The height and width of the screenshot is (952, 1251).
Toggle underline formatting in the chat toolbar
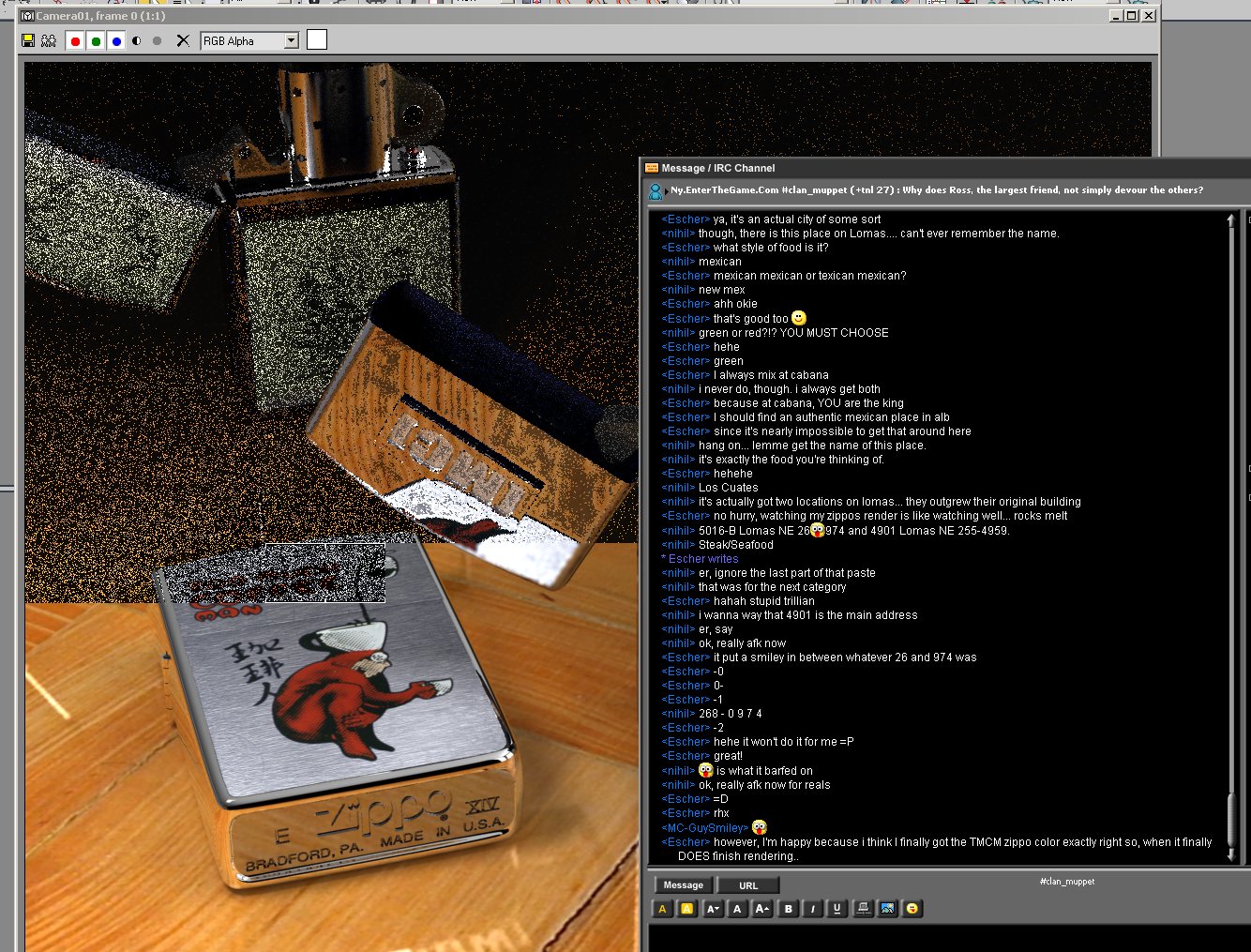pos(837,909)
